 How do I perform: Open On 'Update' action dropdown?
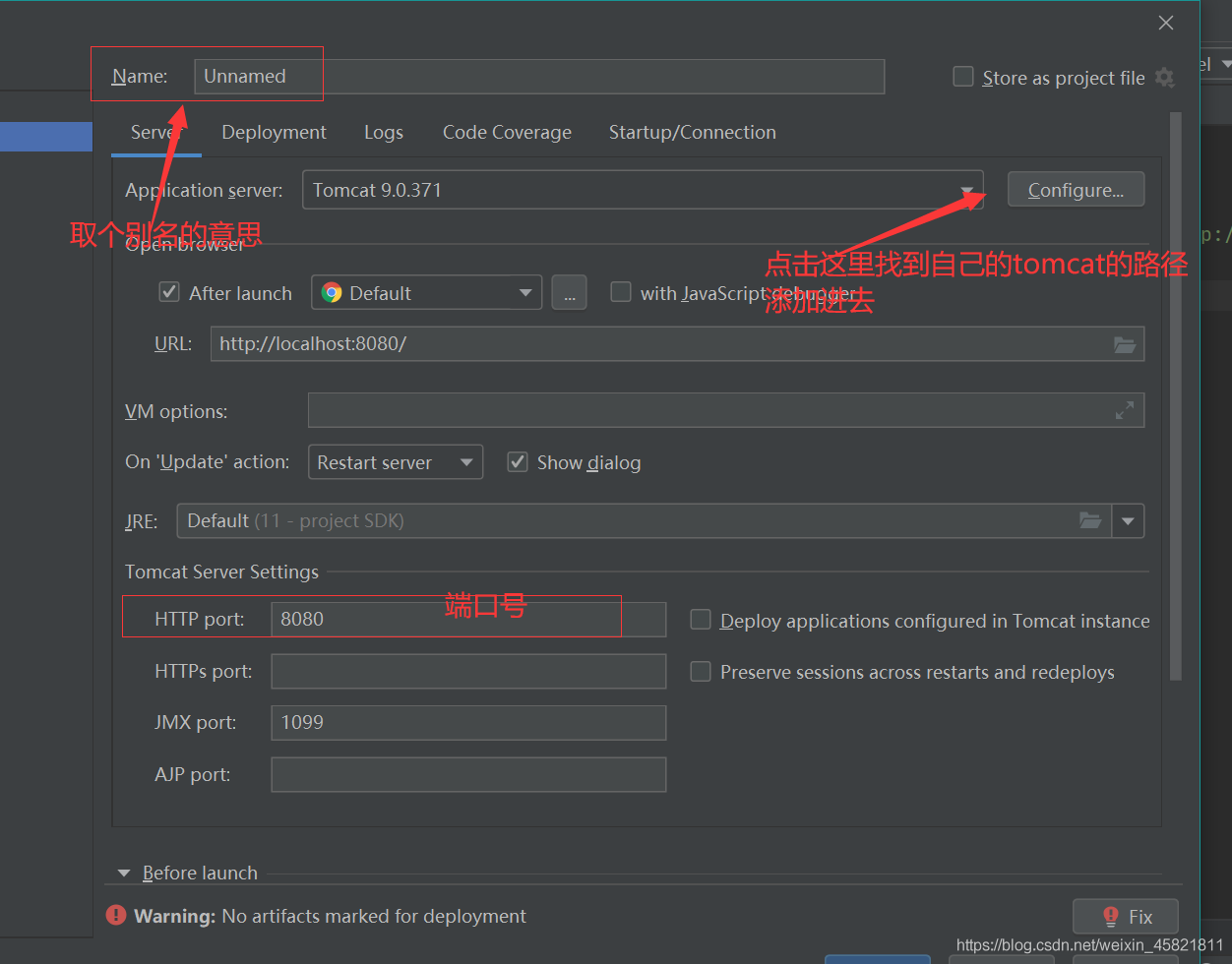pos(396,462)
